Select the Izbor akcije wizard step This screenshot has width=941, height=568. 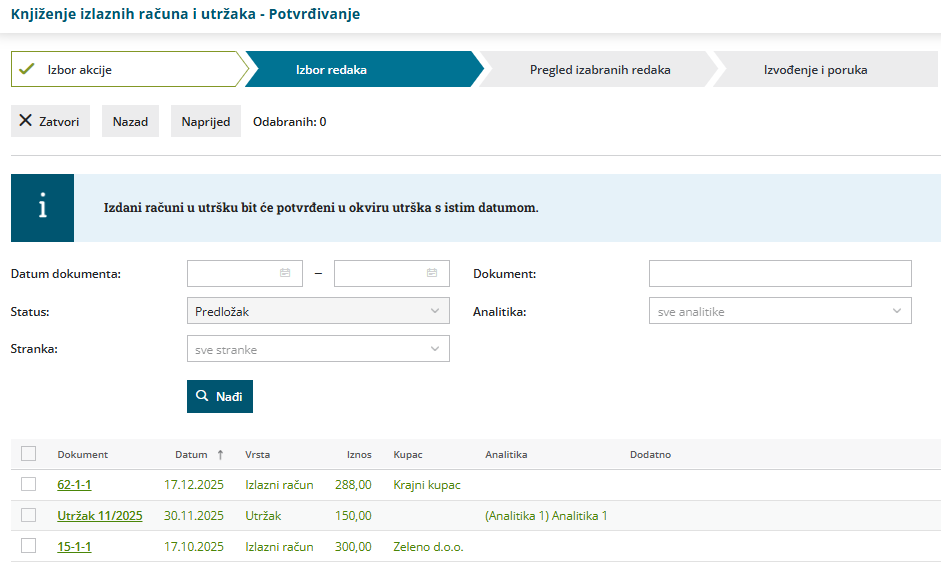pos(128,69)
